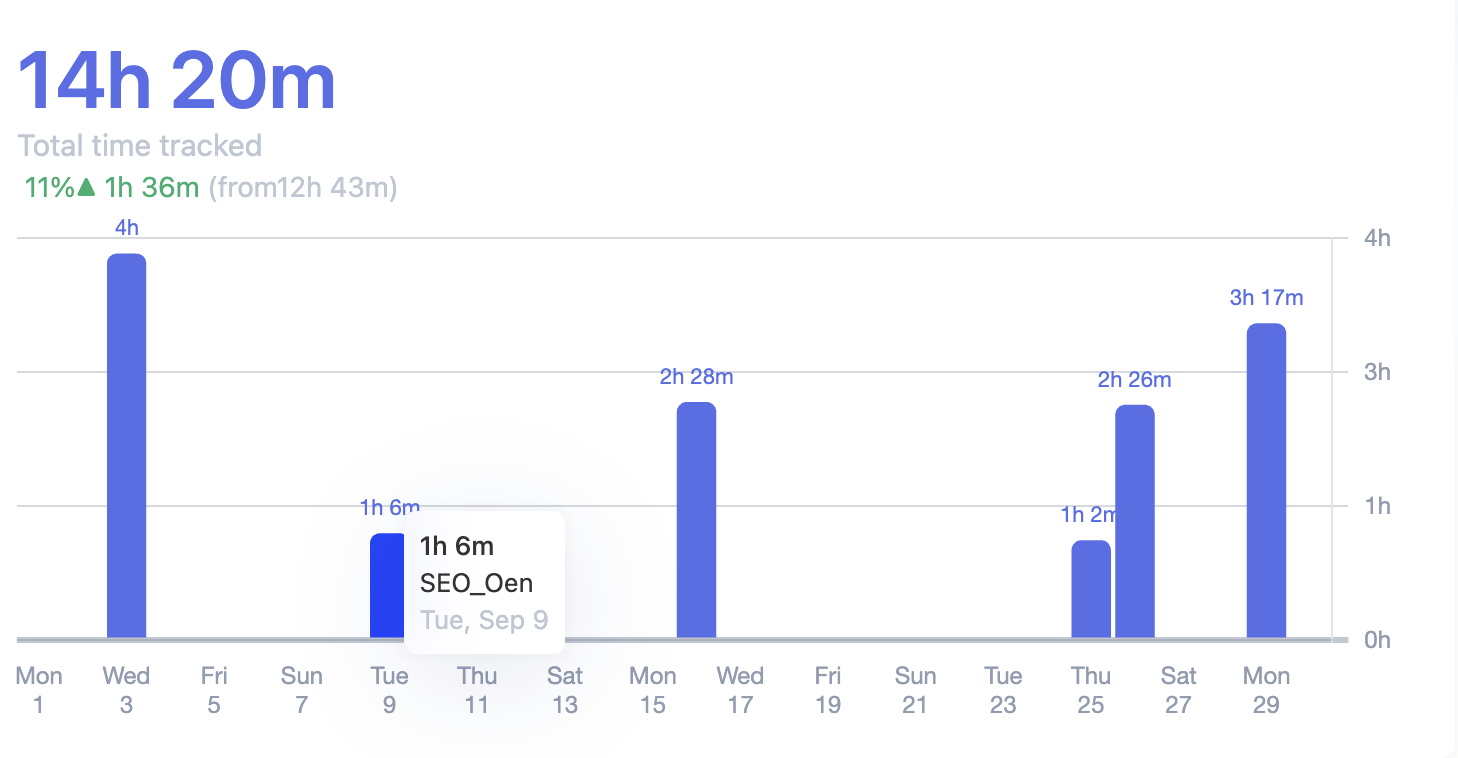The width and height of the screenshot is (1458, 758).
Task: Click the 3h y-axis gridline label
Action: [x=1377, y=372]
